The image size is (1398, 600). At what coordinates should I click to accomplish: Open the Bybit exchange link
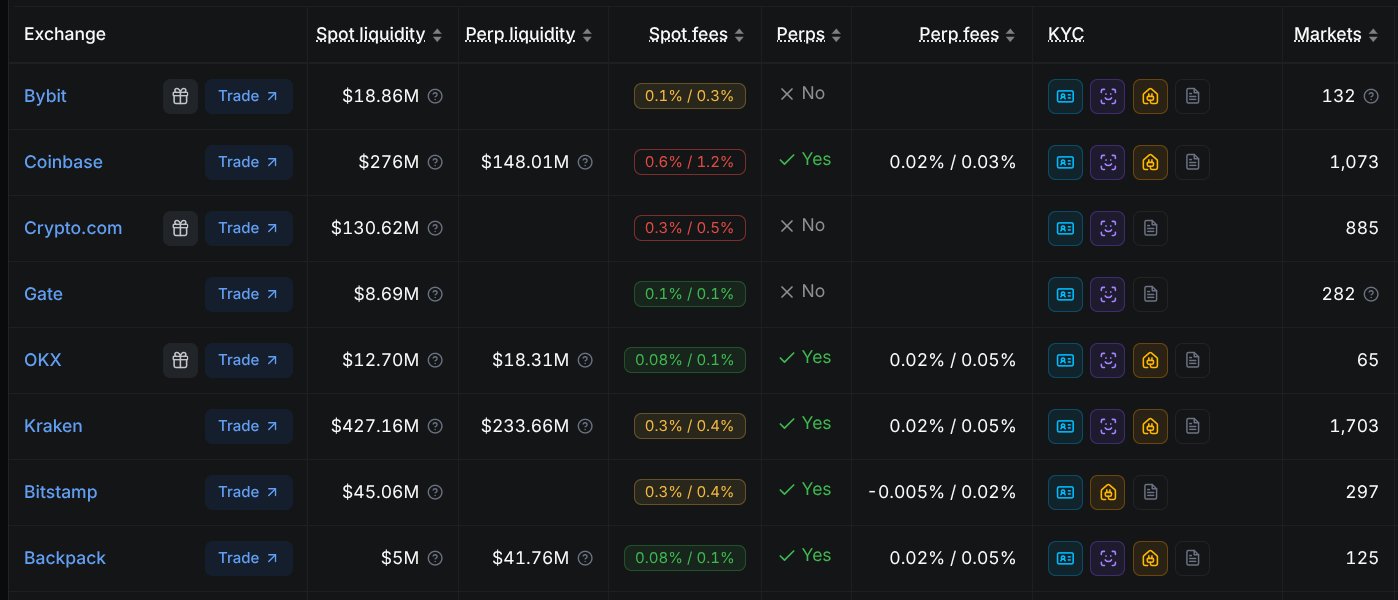tap(45, 96)
